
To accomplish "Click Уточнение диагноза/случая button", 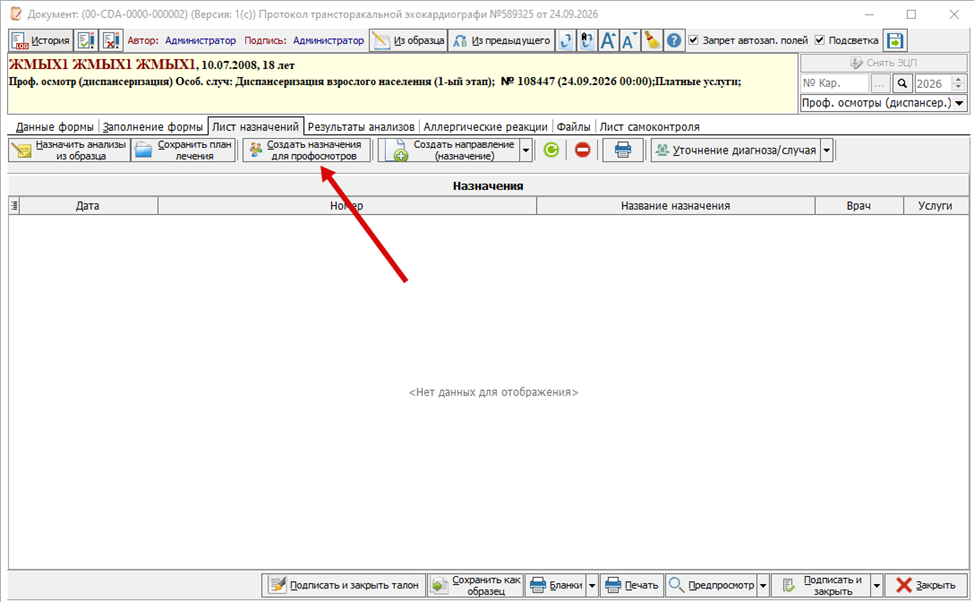I will point(736,150).
